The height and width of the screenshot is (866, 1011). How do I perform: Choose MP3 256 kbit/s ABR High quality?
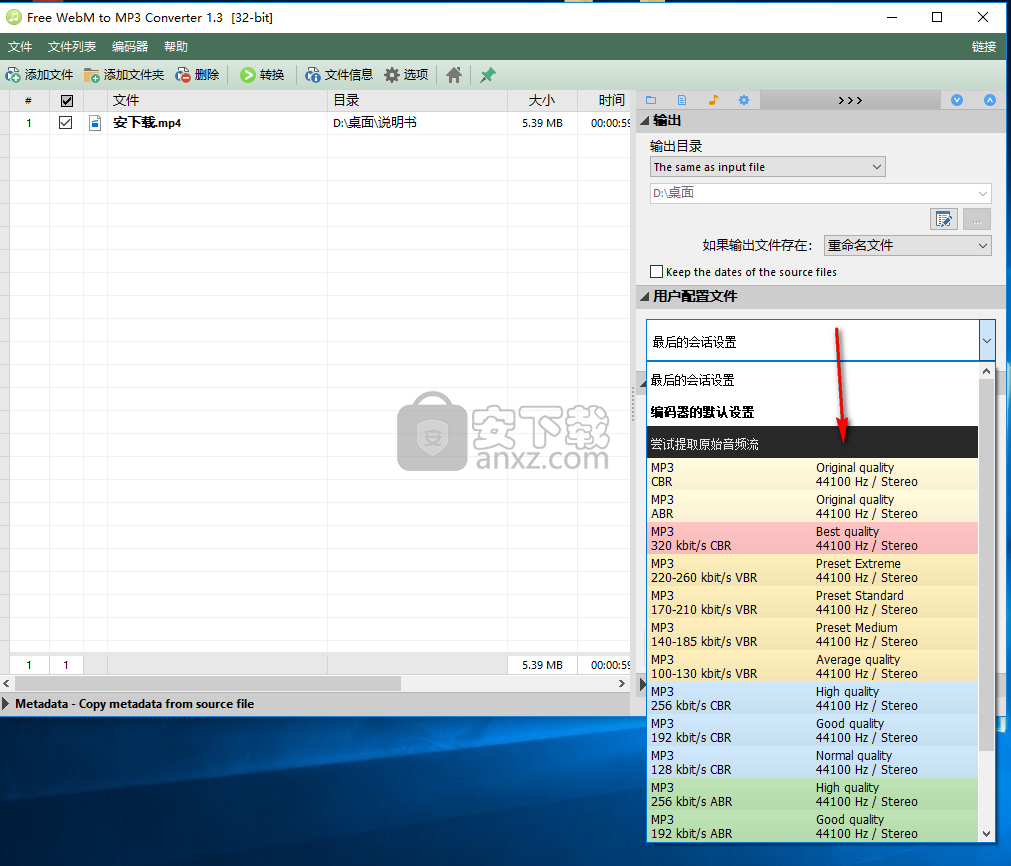click(x=812, y=794)
